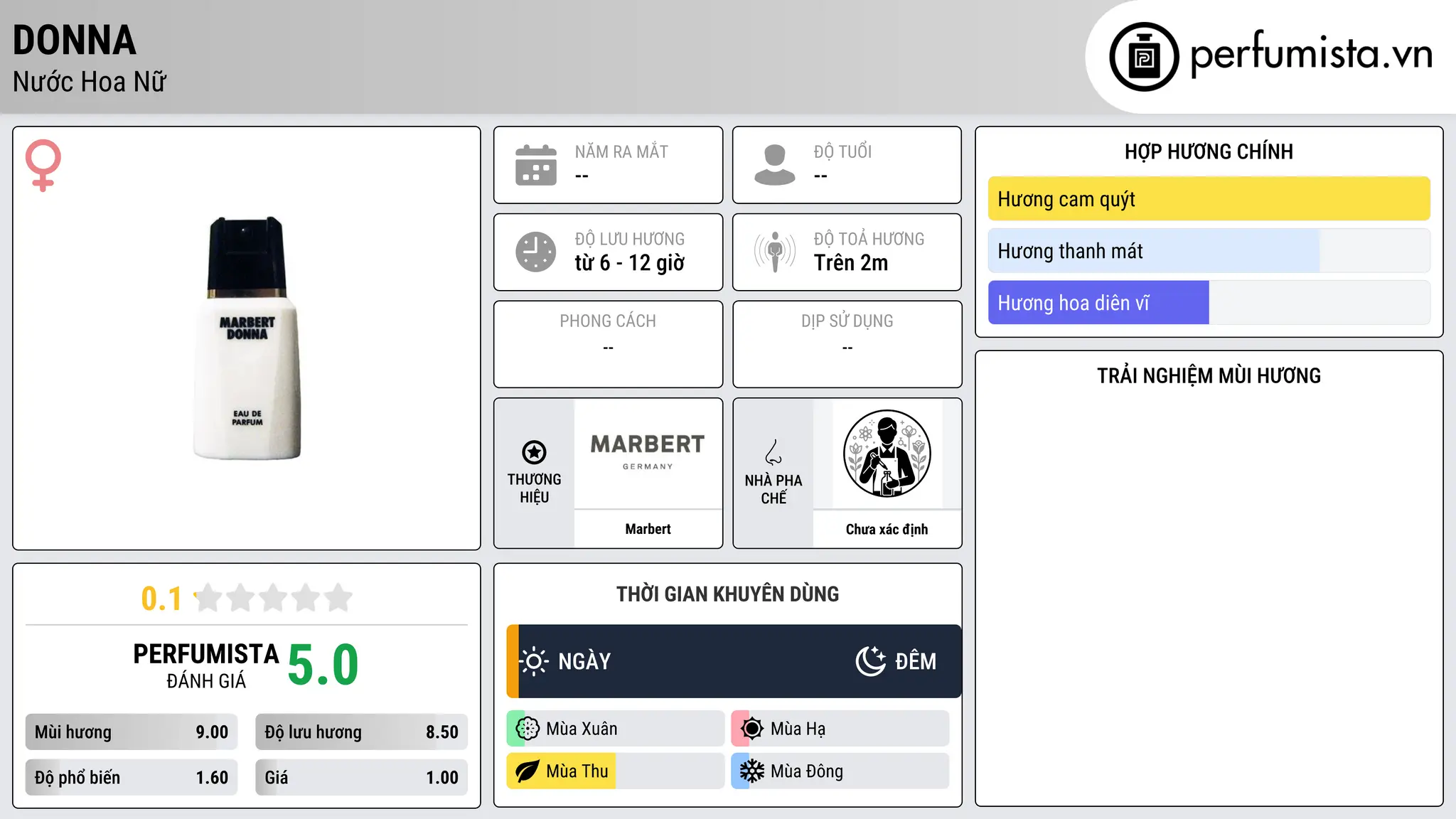1456x819 pixels.
Task: Select the Hương cam quýt accord bar
Action: pyautogui.click(x=1209, y=199)
